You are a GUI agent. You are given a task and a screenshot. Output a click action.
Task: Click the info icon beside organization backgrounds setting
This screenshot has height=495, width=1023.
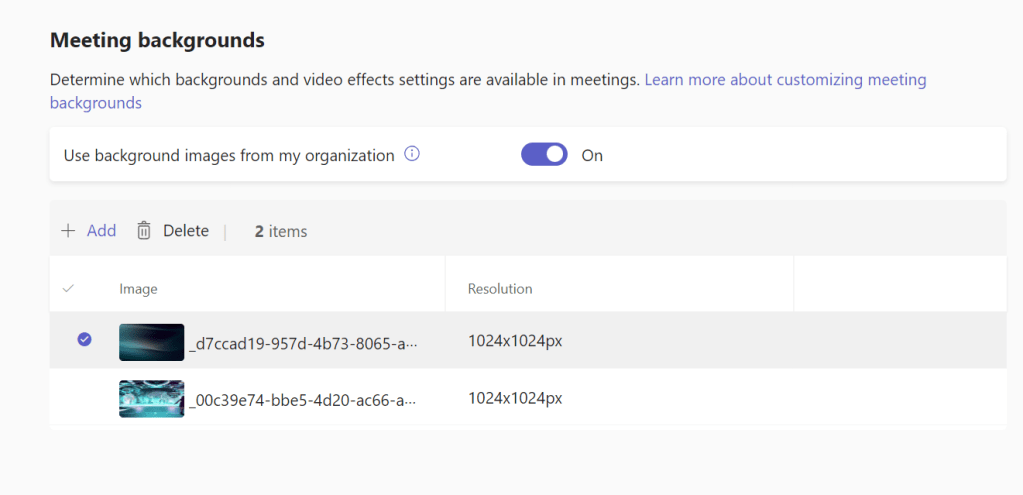click(x=411, y=155)
